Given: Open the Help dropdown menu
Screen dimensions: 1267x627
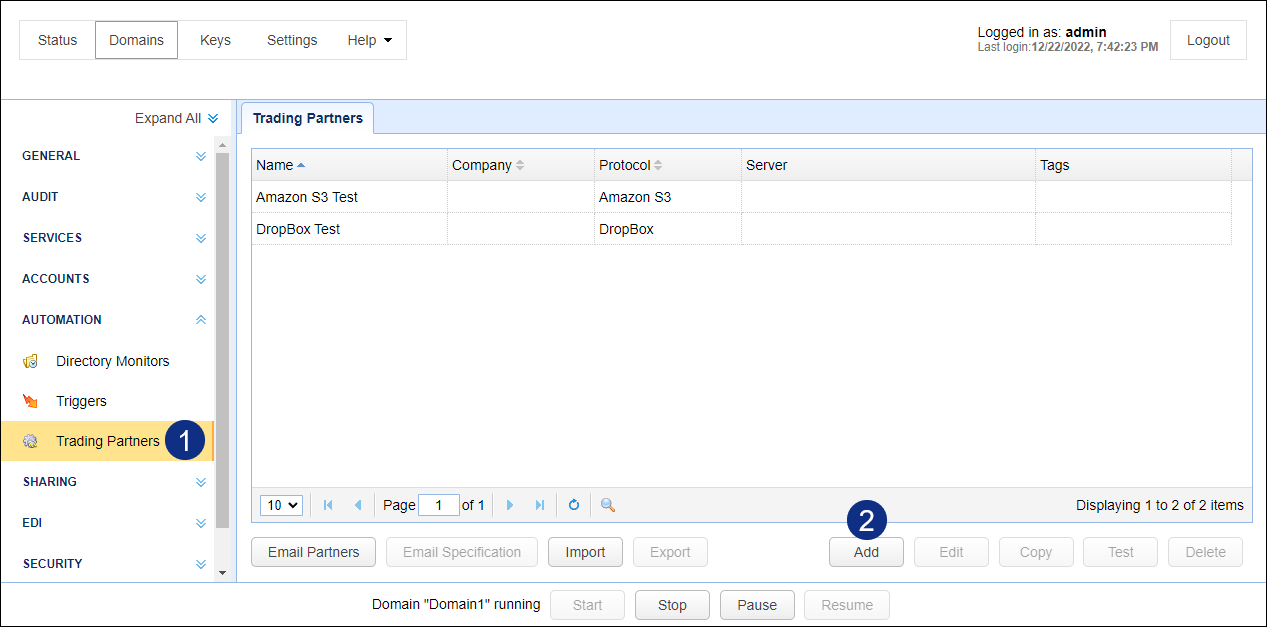Looking at the screenshot, I should coord(369,40).
